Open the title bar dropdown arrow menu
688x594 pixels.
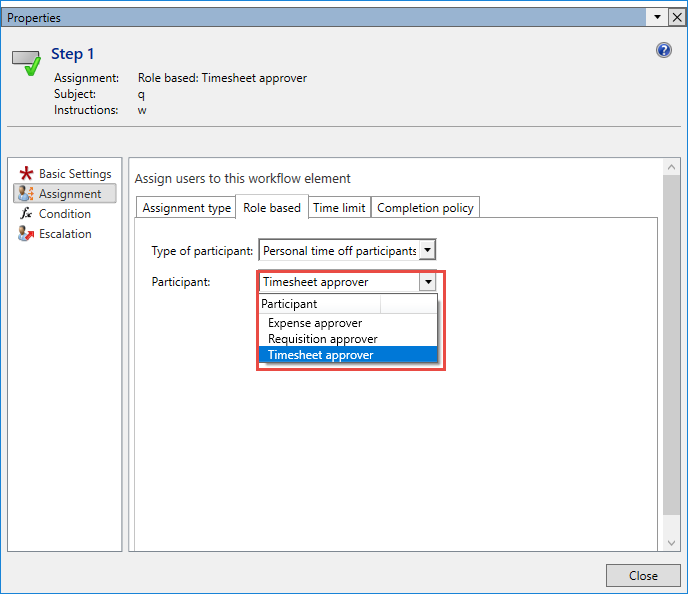657,17
